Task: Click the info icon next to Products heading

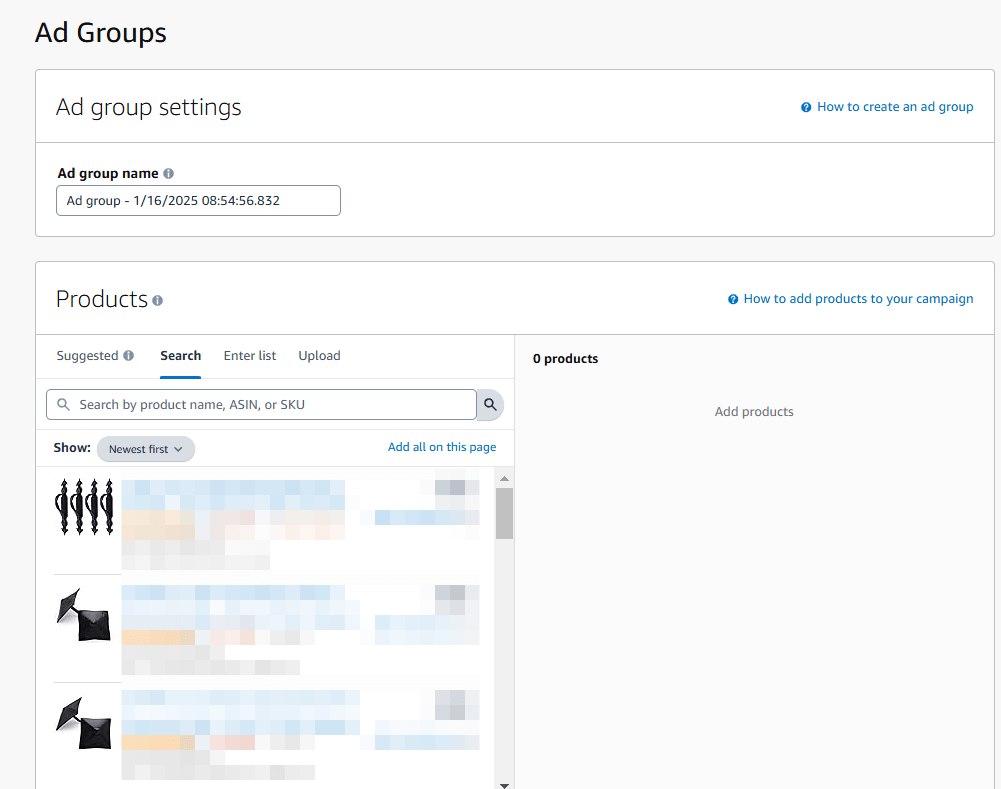Action: [x=158, y=300]
